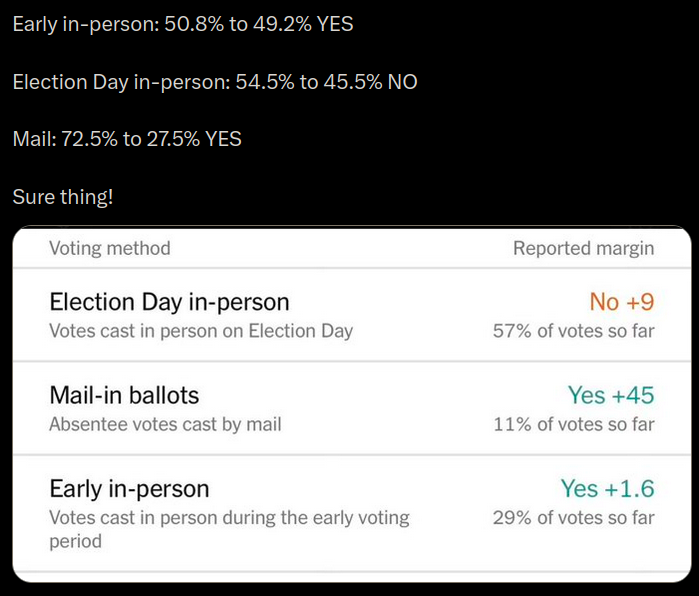Select the Election Day in-person row title
Screen dimensions: 699x596
point(169,302)
